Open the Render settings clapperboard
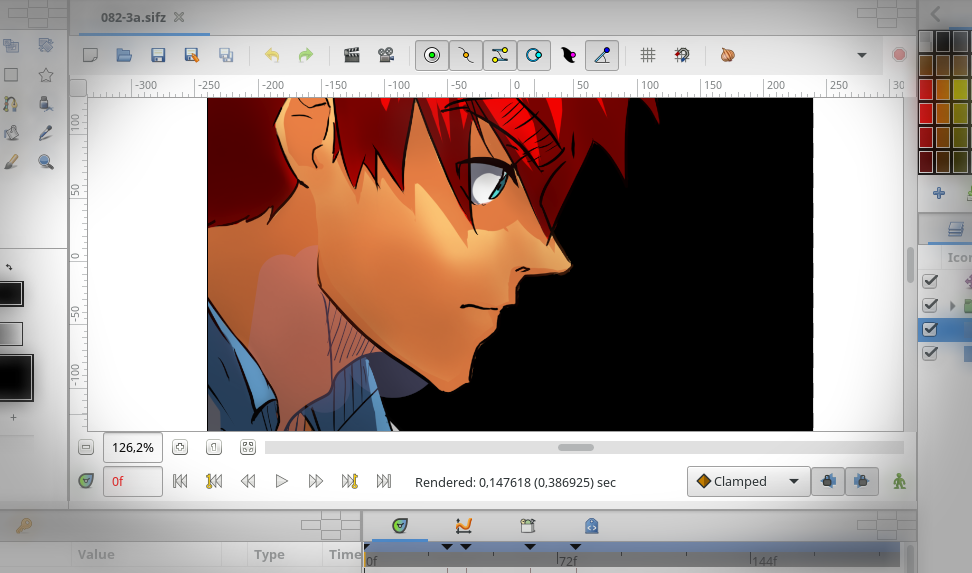 (351, 55)
